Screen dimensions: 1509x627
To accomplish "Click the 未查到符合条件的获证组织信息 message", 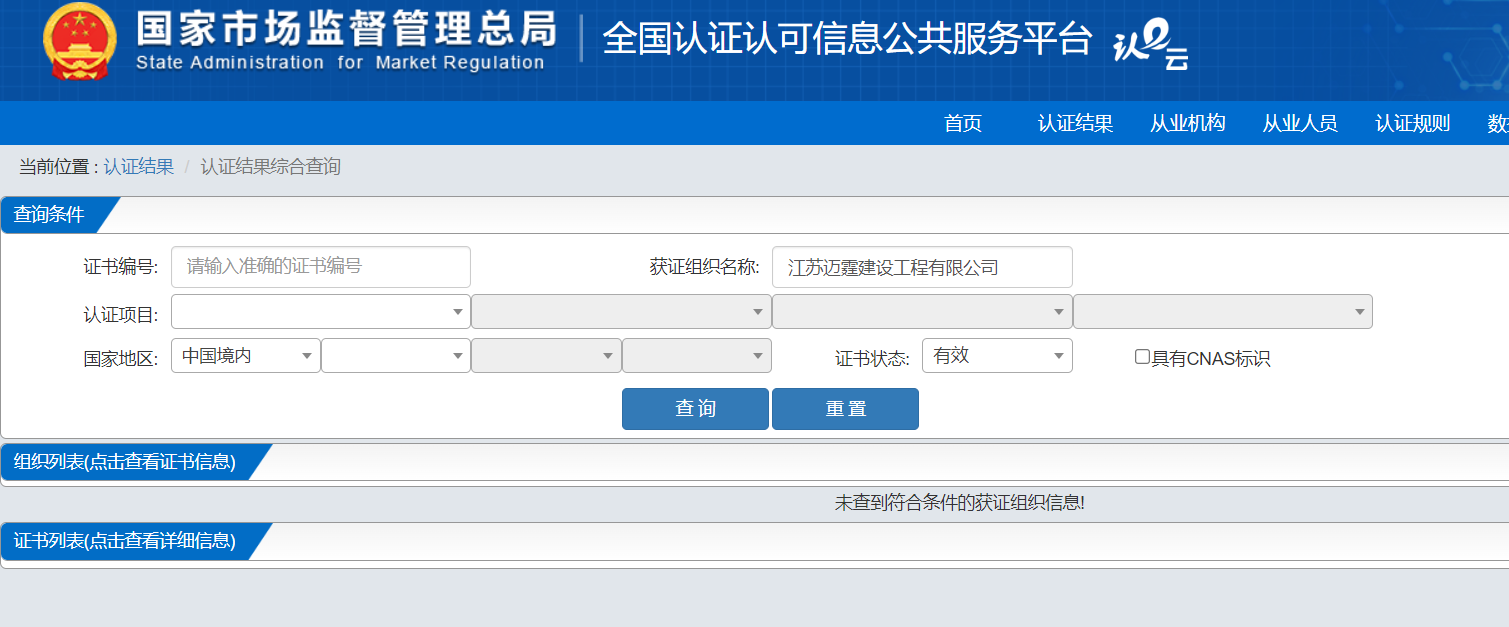I will pyautogui.click(x=960, y=503).
